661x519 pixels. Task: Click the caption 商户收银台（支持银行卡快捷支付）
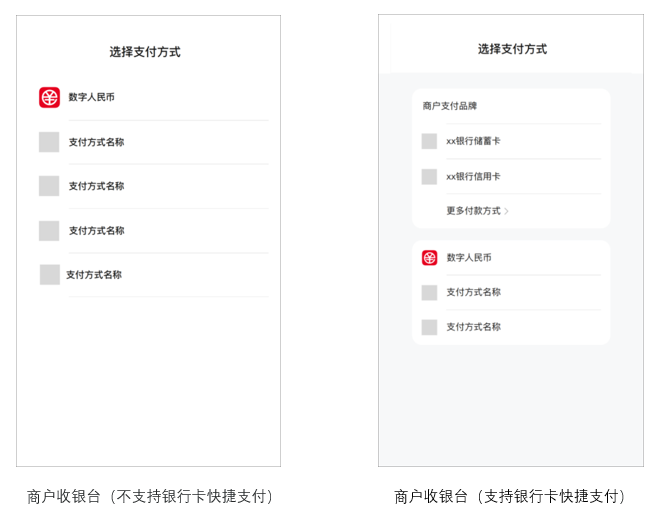tap(513, 496)
